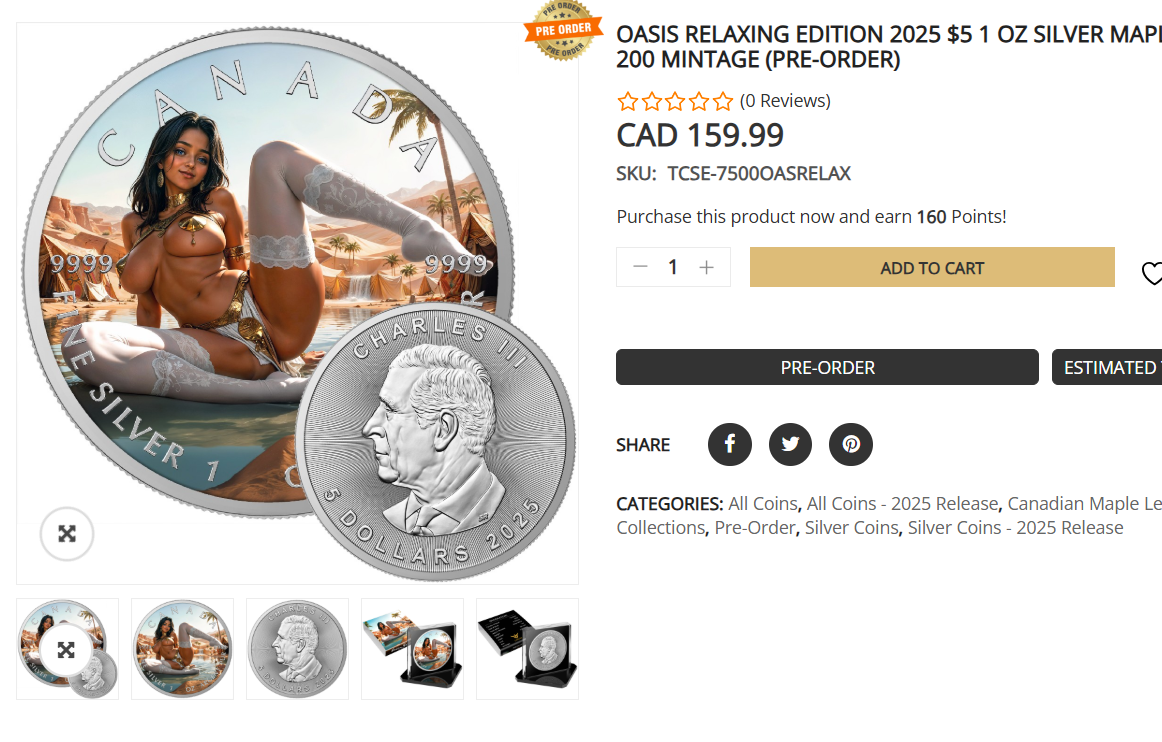Viewport: 1162px width, 742px height.
Task: Click the star rating icons
Action: pyautogui.click(x=675, y=101)
